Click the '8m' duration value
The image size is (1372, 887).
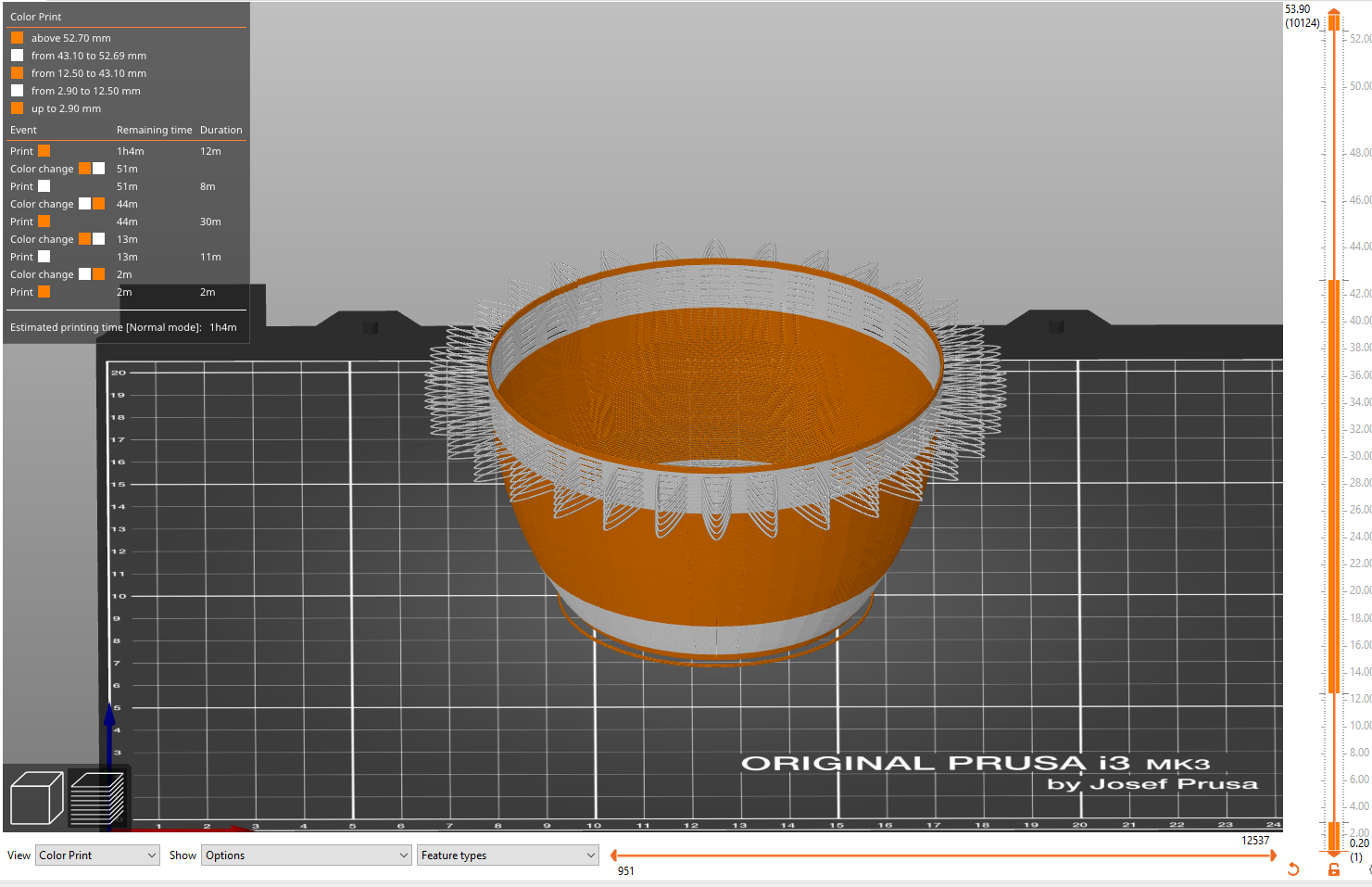208,186
